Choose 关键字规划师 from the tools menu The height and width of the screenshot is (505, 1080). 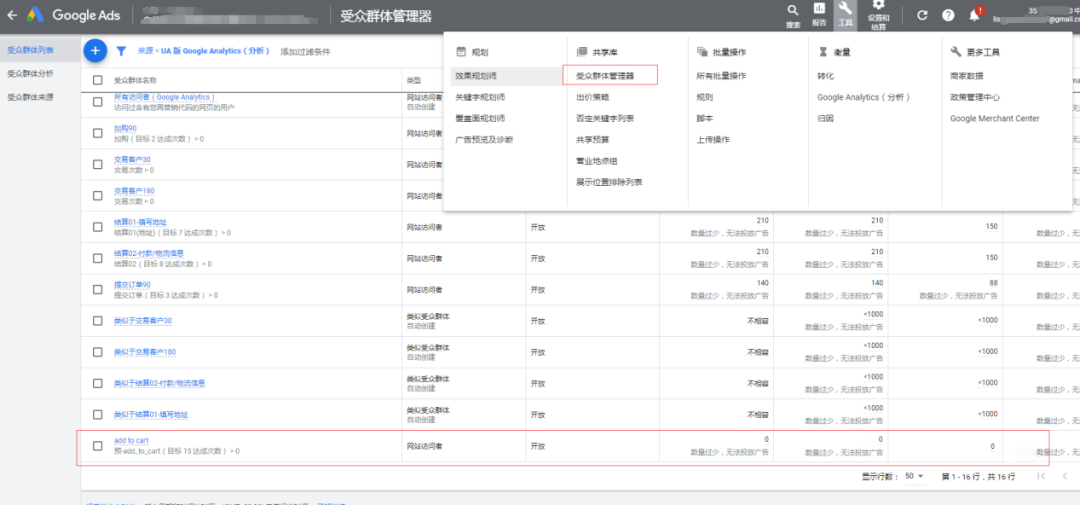tap(480, 97)
